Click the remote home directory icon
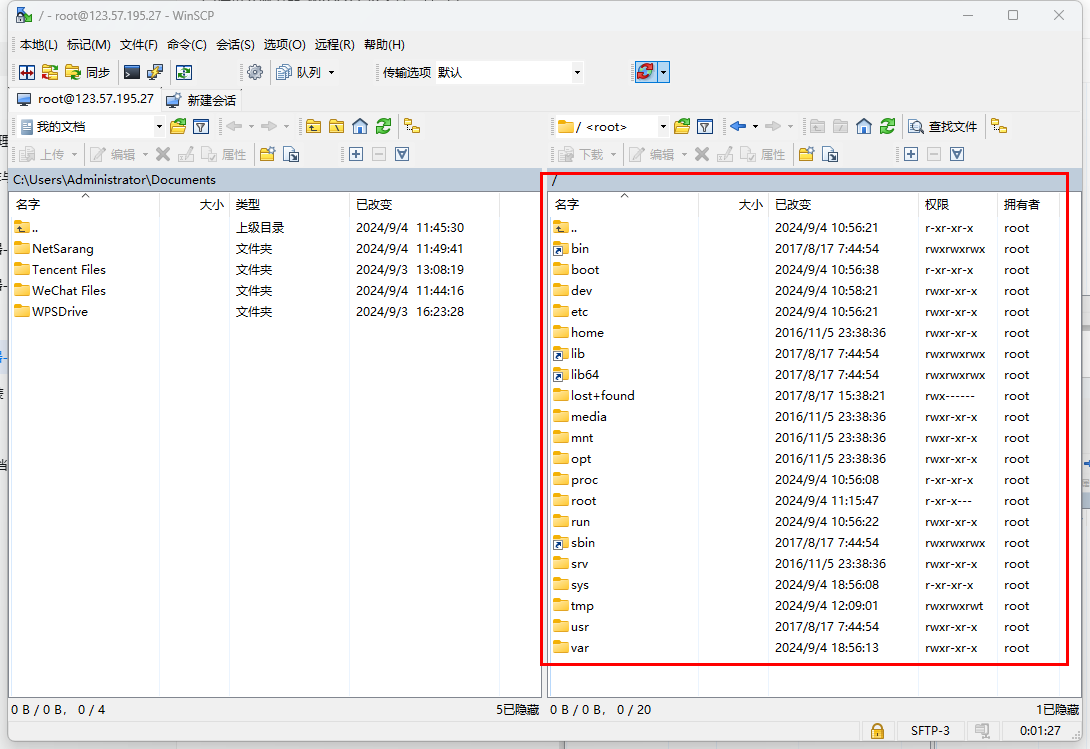 point(864,127)
